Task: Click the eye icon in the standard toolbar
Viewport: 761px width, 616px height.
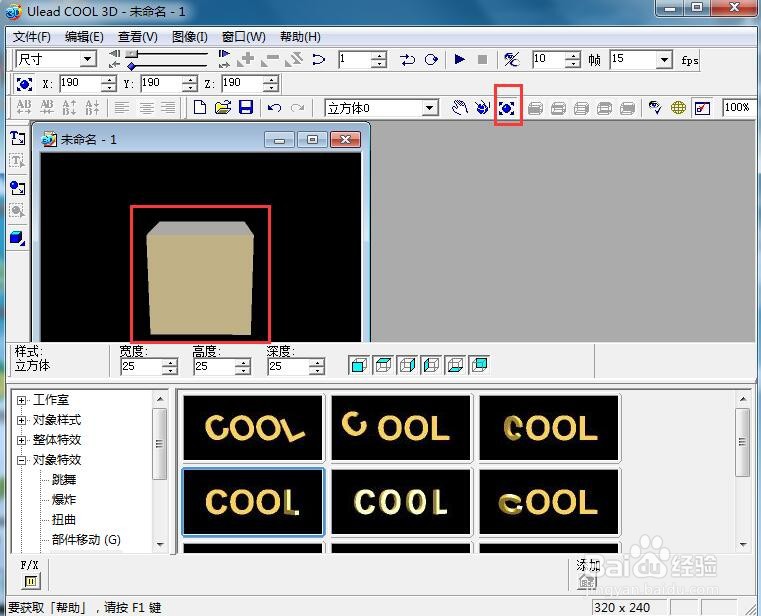Action: pos(655,107)
